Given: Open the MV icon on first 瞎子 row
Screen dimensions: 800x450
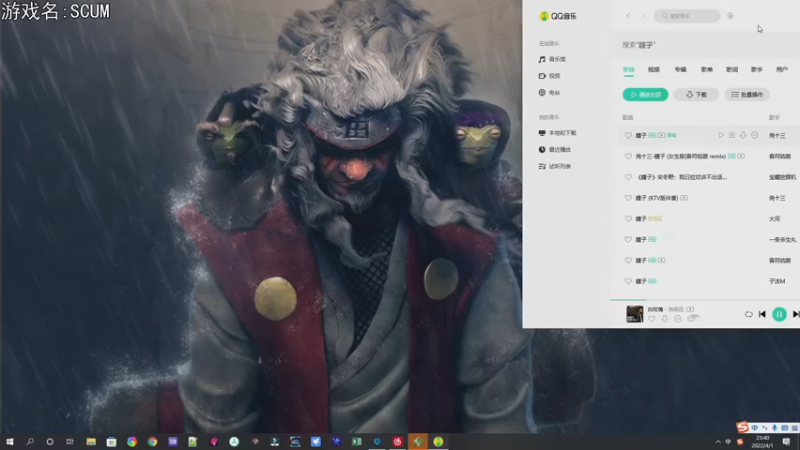Looking at the screenshot, I should pos(661,135).
